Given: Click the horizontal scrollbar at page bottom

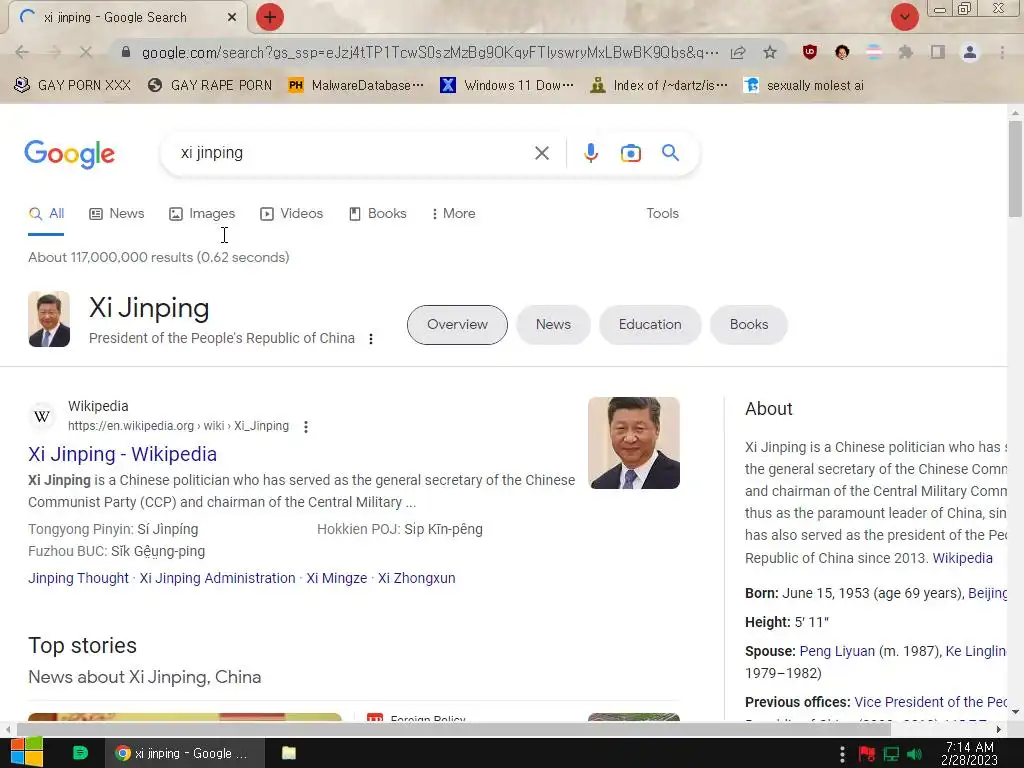Looking at the screenshot, I should point(454,728).
